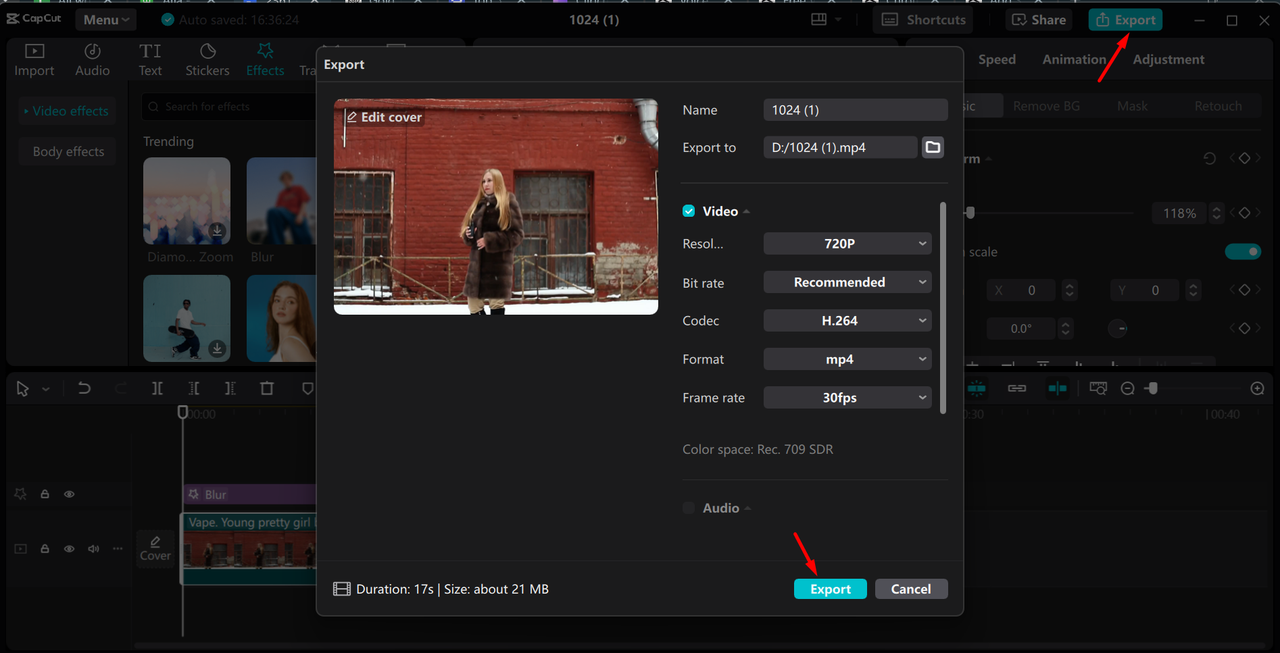Add keyframe diamond next to scale 118%

pyautogui.click(x=1244, y=213)
